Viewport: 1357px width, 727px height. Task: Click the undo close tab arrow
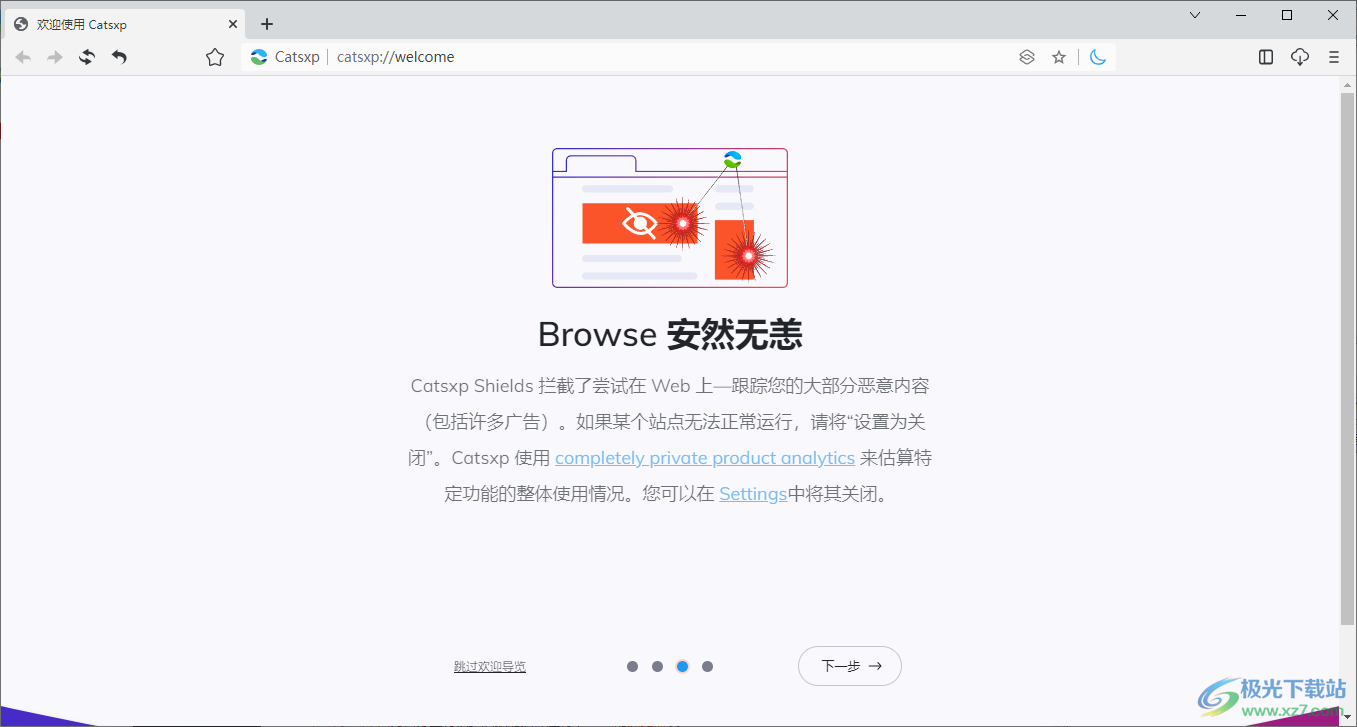tap(119, 58)
